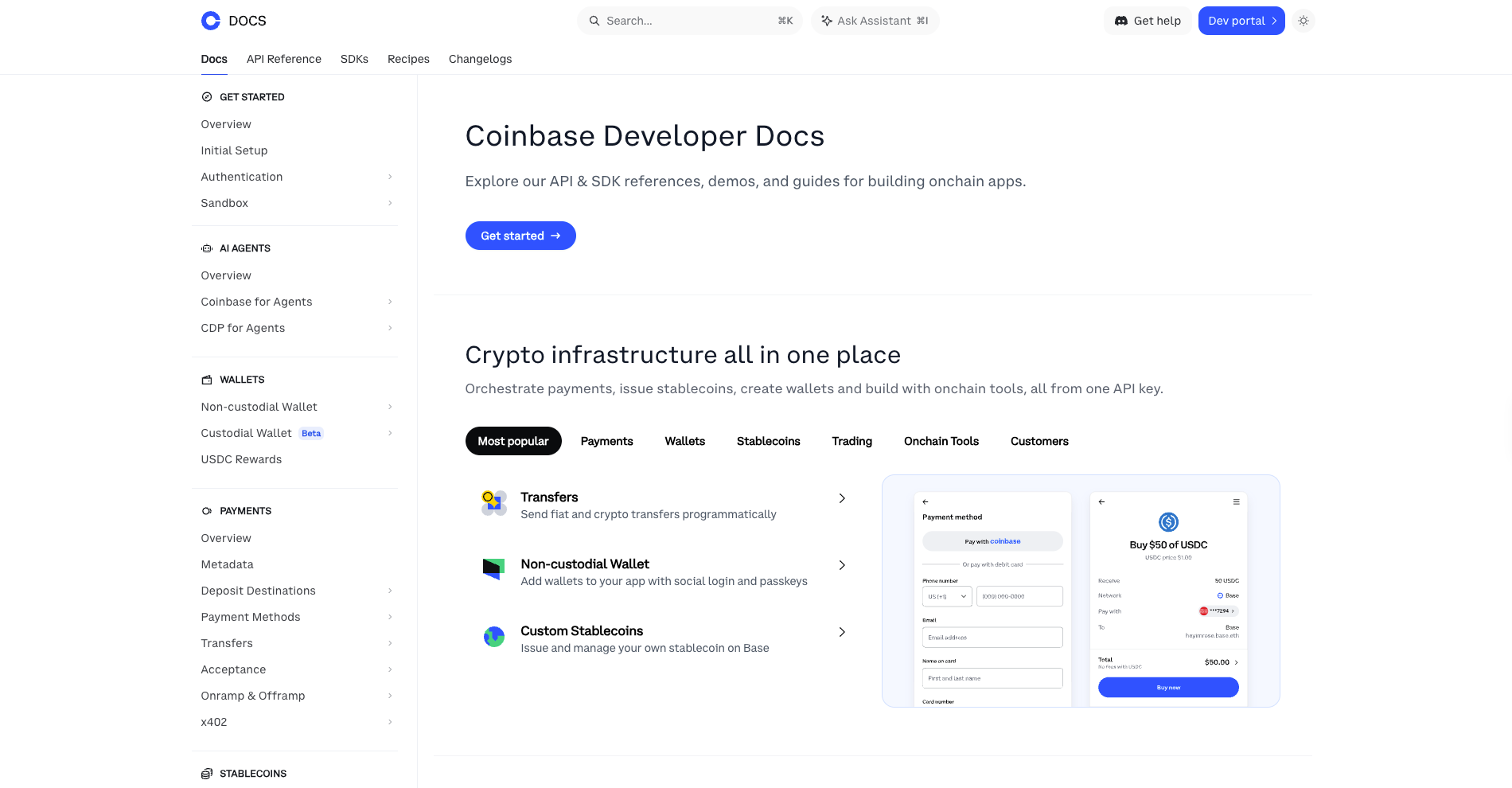Open Overview under Get Started
The width and height of the screenshot is (1512, 788).
pos(226,124)
